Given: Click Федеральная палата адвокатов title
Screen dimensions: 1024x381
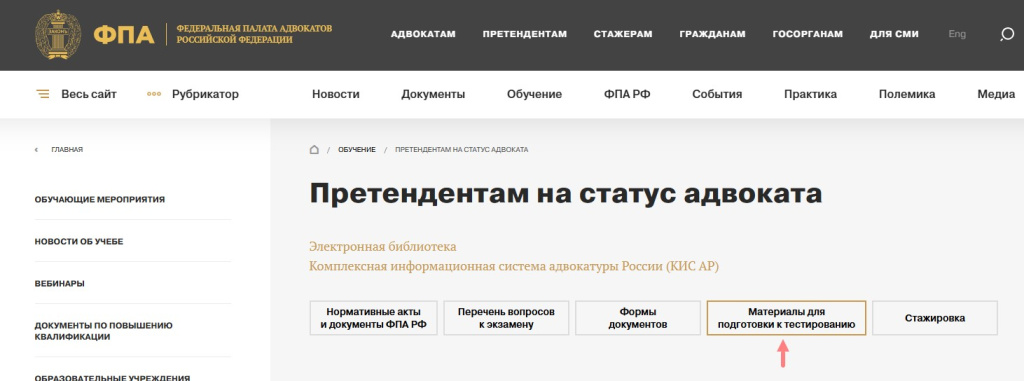Looking at the screenshot, I should pos(254,34).
